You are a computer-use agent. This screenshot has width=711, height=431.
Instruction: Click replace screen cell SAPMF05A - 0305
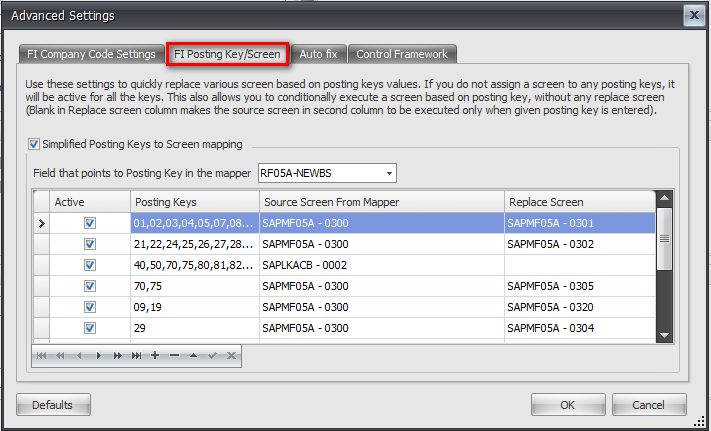click(x=580, y=286)
